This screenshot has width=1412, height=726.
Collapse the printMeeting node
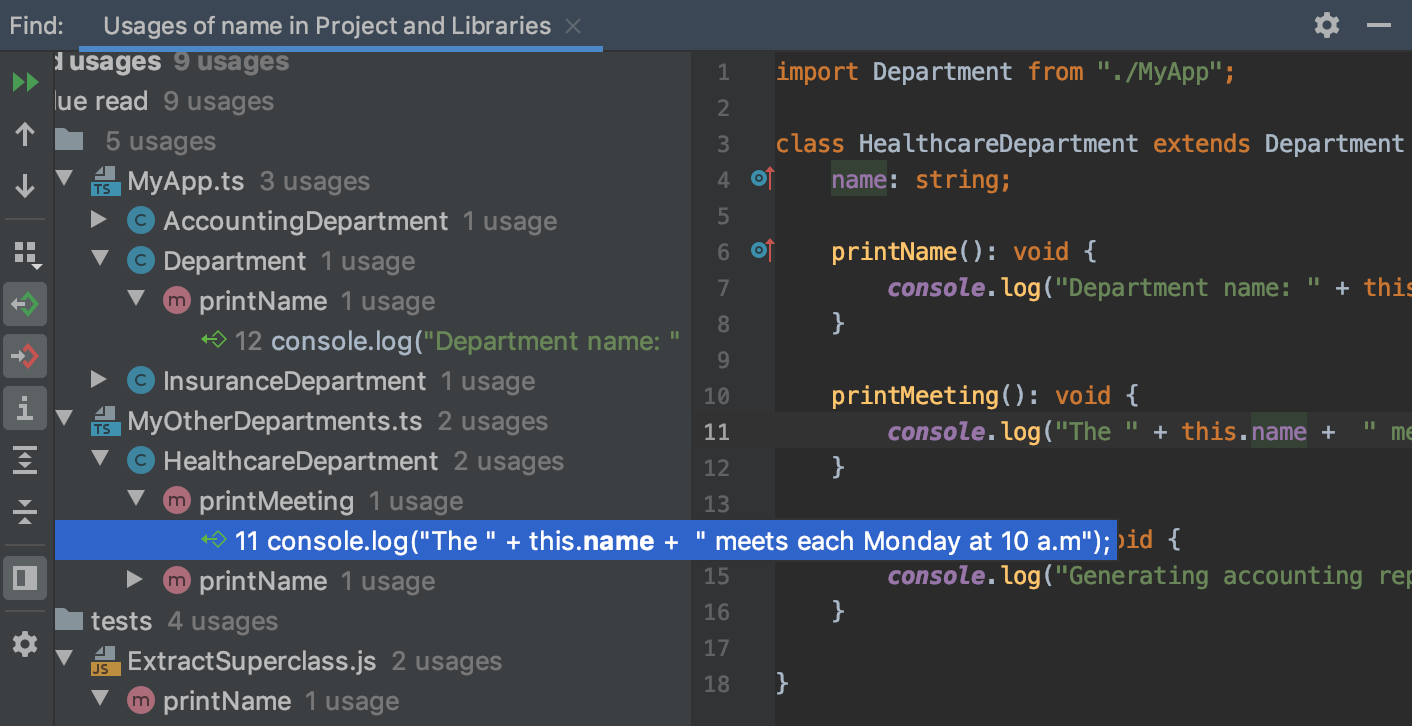[134, 500]
